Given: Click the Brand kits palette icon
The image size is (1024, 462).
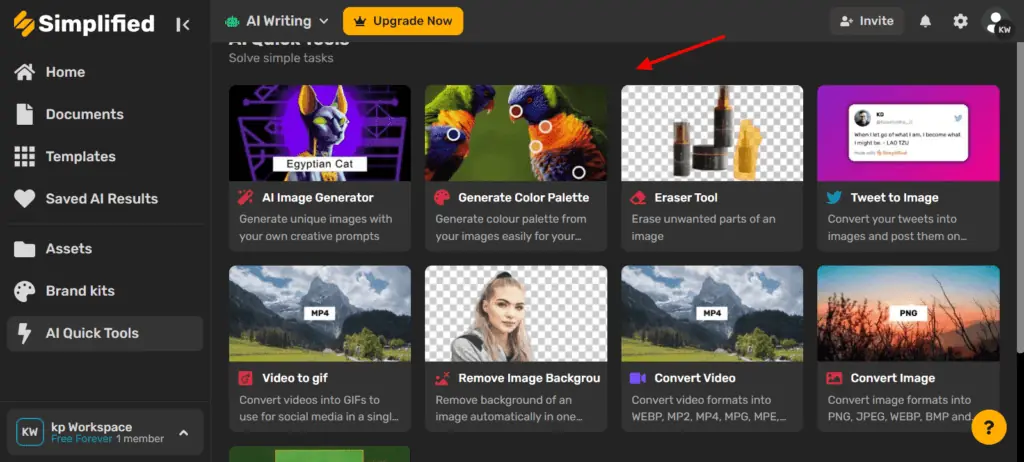Looking at the screenshot, I should point(25,291).
